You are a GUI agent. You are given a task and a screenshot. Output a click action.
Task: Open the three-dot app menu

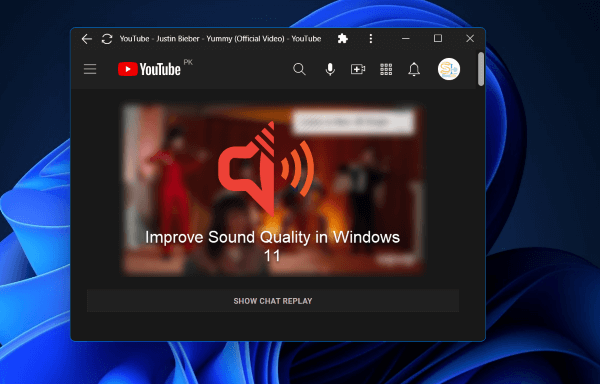pyautogui.click(x=370, y=38)
